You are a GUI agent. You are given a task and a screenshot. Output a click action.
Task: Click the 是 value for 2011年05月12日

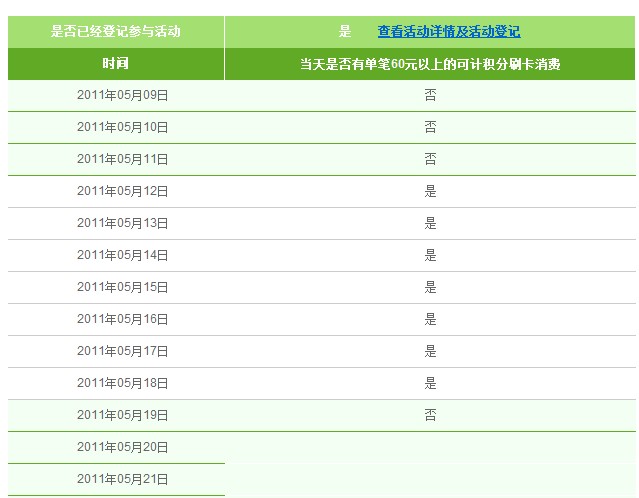[x=431, y=192]
